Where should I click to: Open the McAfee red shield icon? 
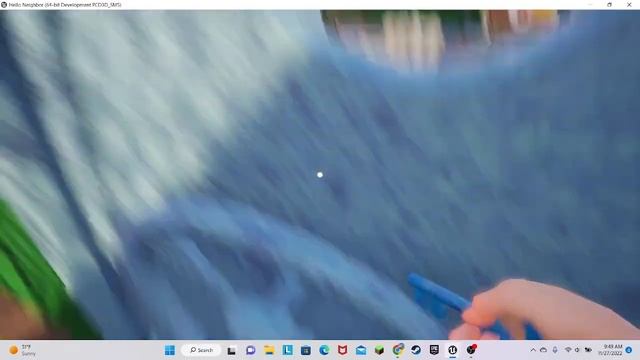click(342, 350)
